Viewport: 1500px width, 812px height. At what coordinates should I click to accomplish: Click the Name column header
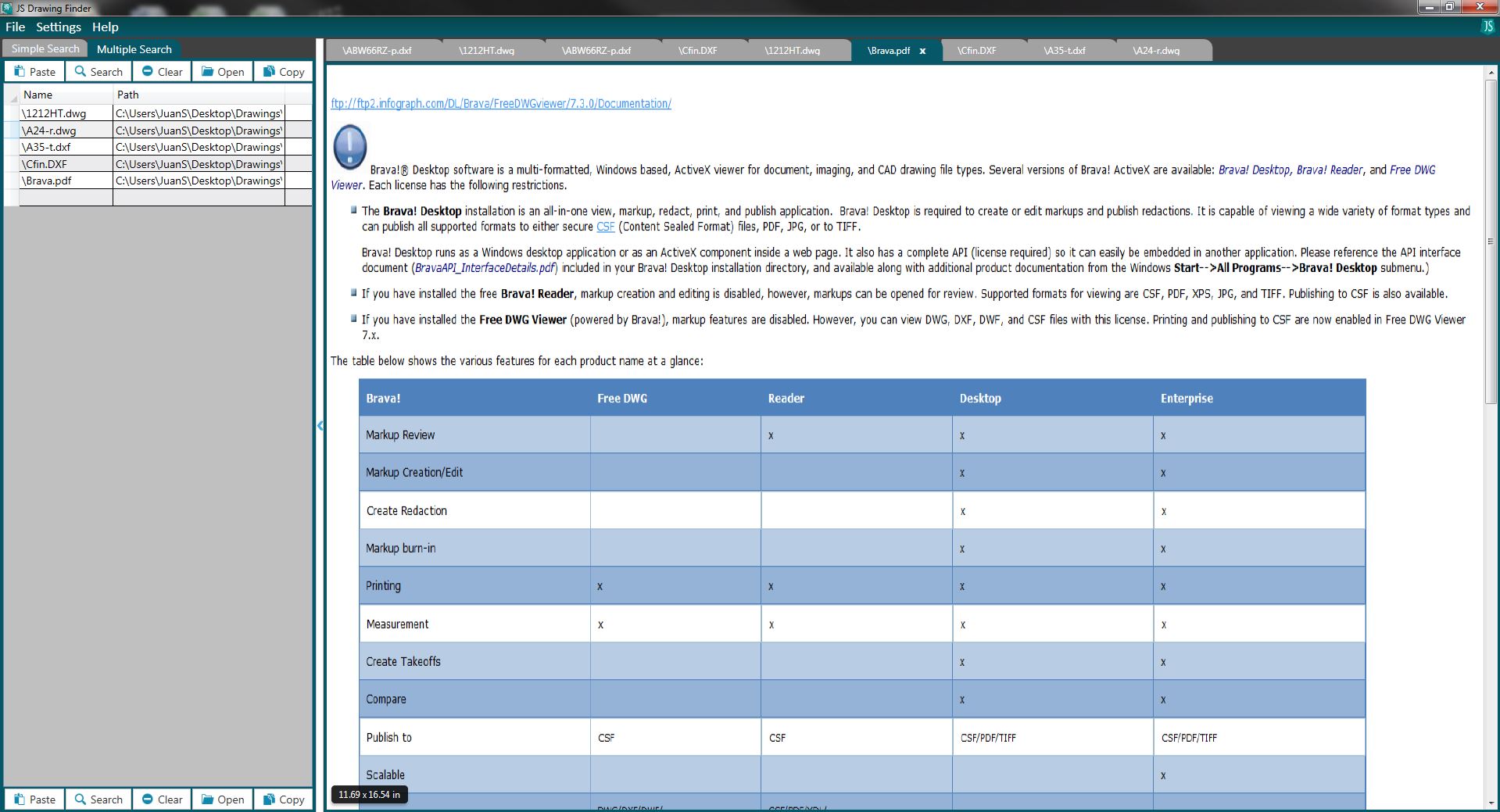[38, 95]
